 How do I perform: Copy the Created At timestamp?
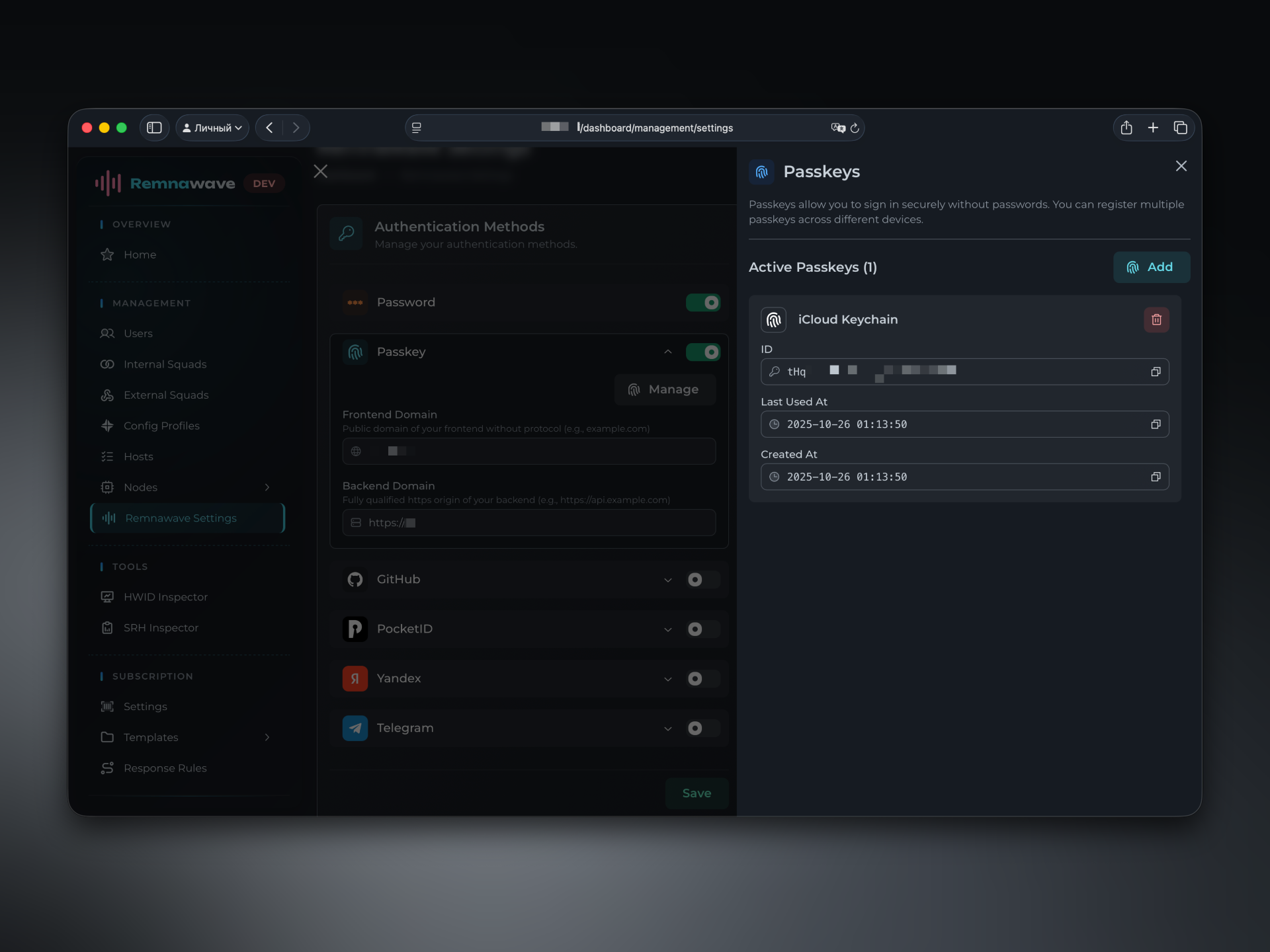[x=1156, y=477]
